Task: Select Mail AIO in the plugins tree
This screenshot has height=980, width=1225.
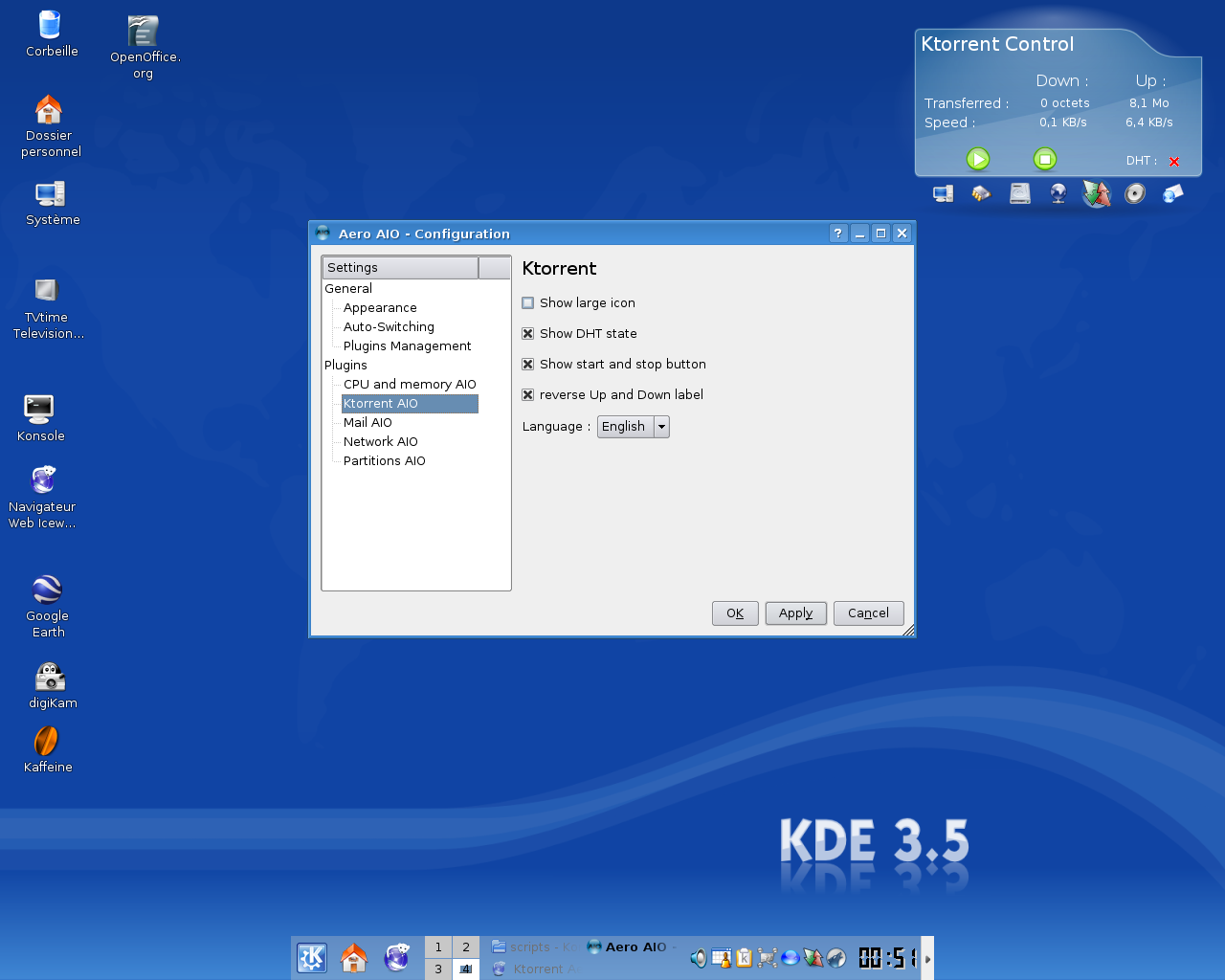Action: click(x=367, y=422)
